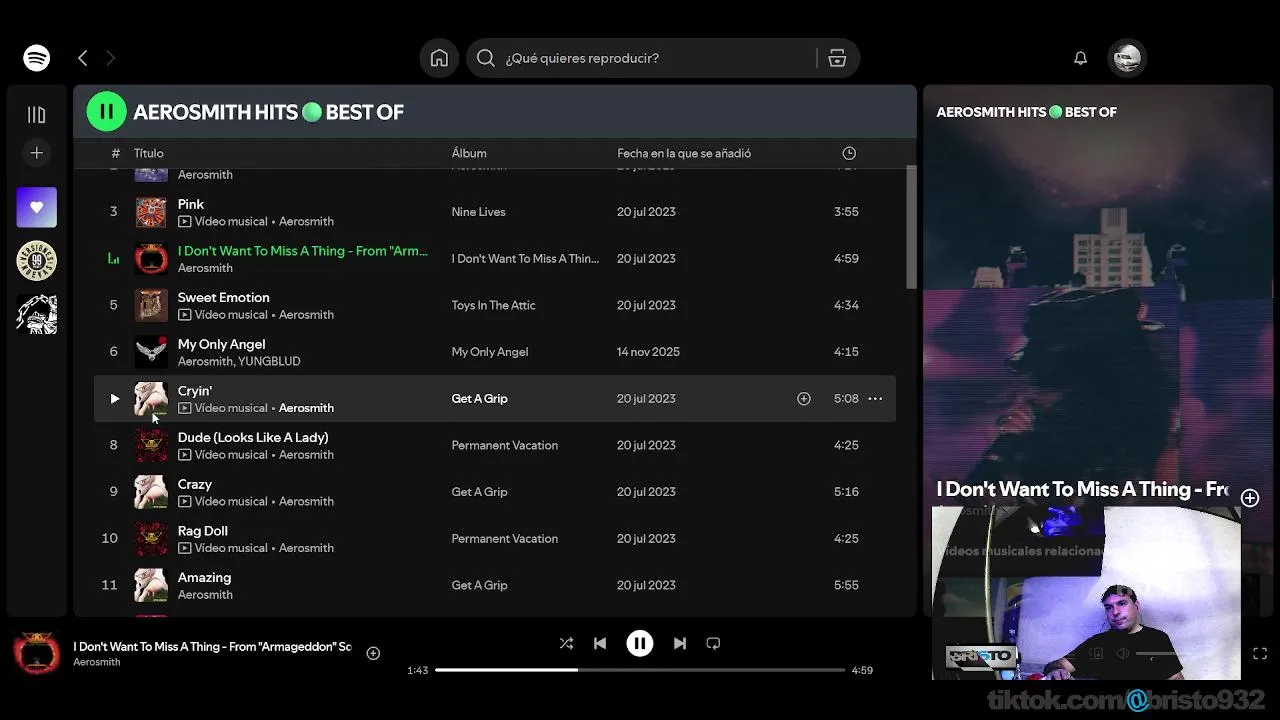Click search magnifier icon

(x=486, y=58)
